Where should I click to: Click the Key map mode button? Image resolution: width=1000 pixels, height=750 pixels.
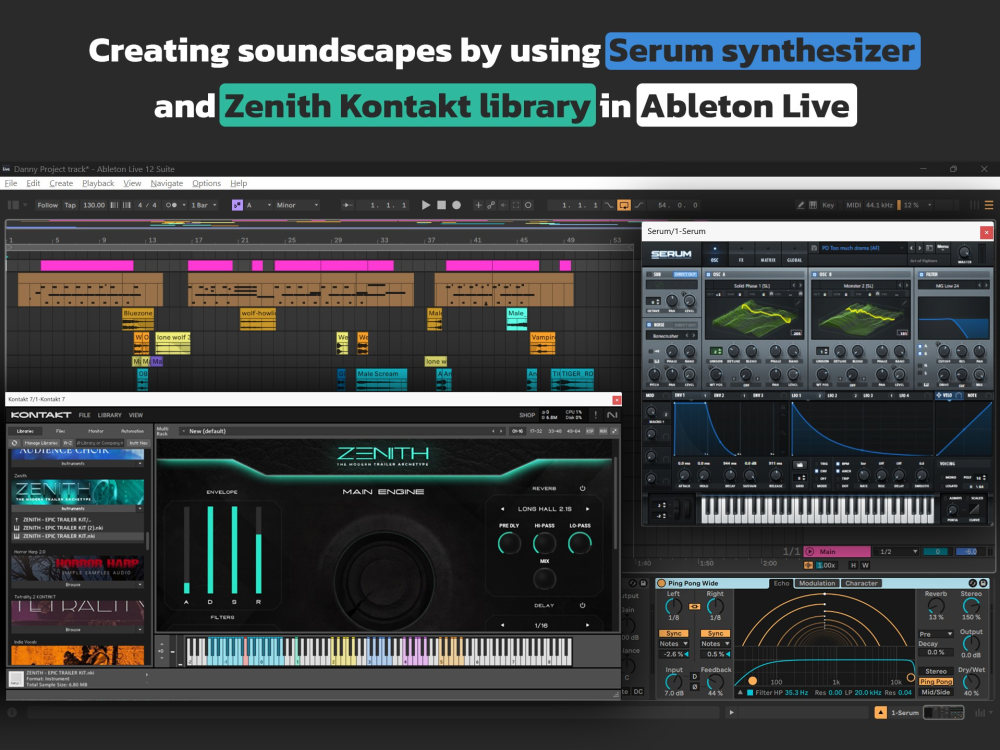coord(828,205)
